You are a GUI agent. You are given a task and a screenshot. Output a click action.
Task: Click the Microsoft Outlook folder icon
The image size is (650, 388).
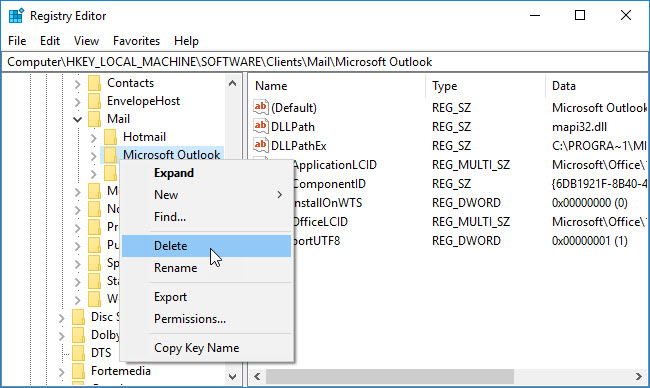point(110,155)
